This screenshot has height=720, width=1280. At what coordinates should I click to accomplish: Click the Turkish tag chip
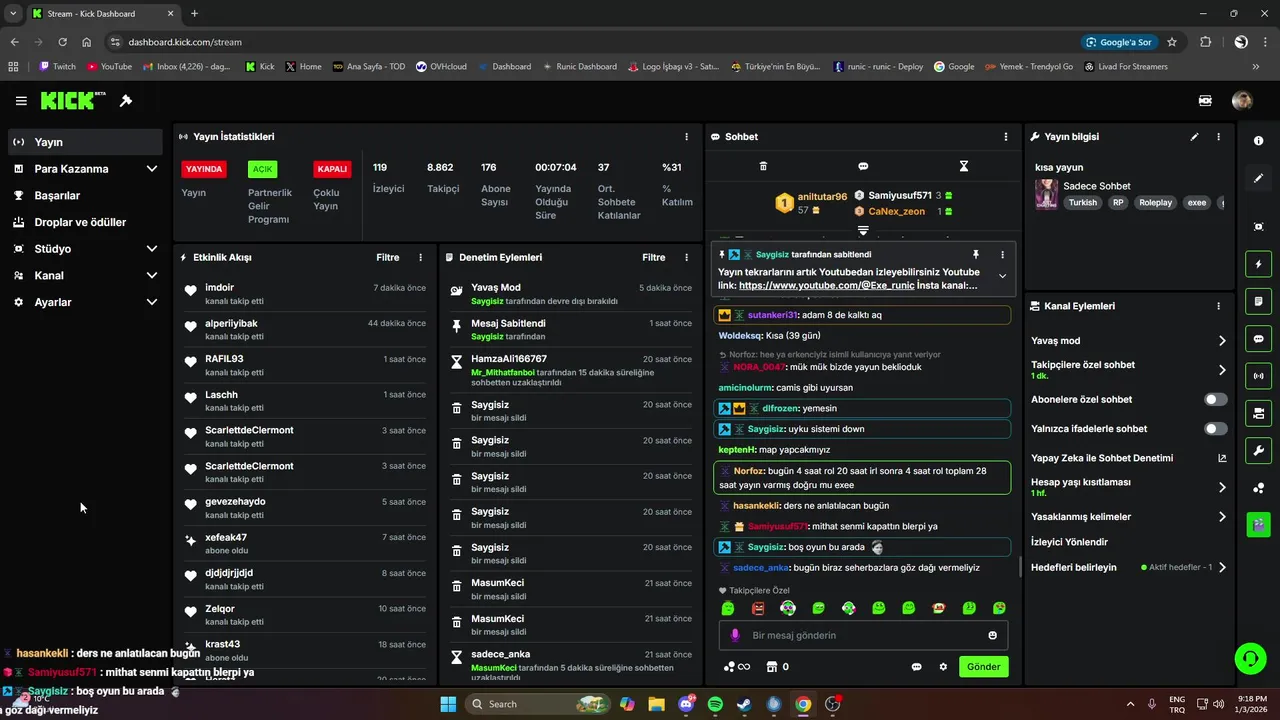pos(1082,202)
